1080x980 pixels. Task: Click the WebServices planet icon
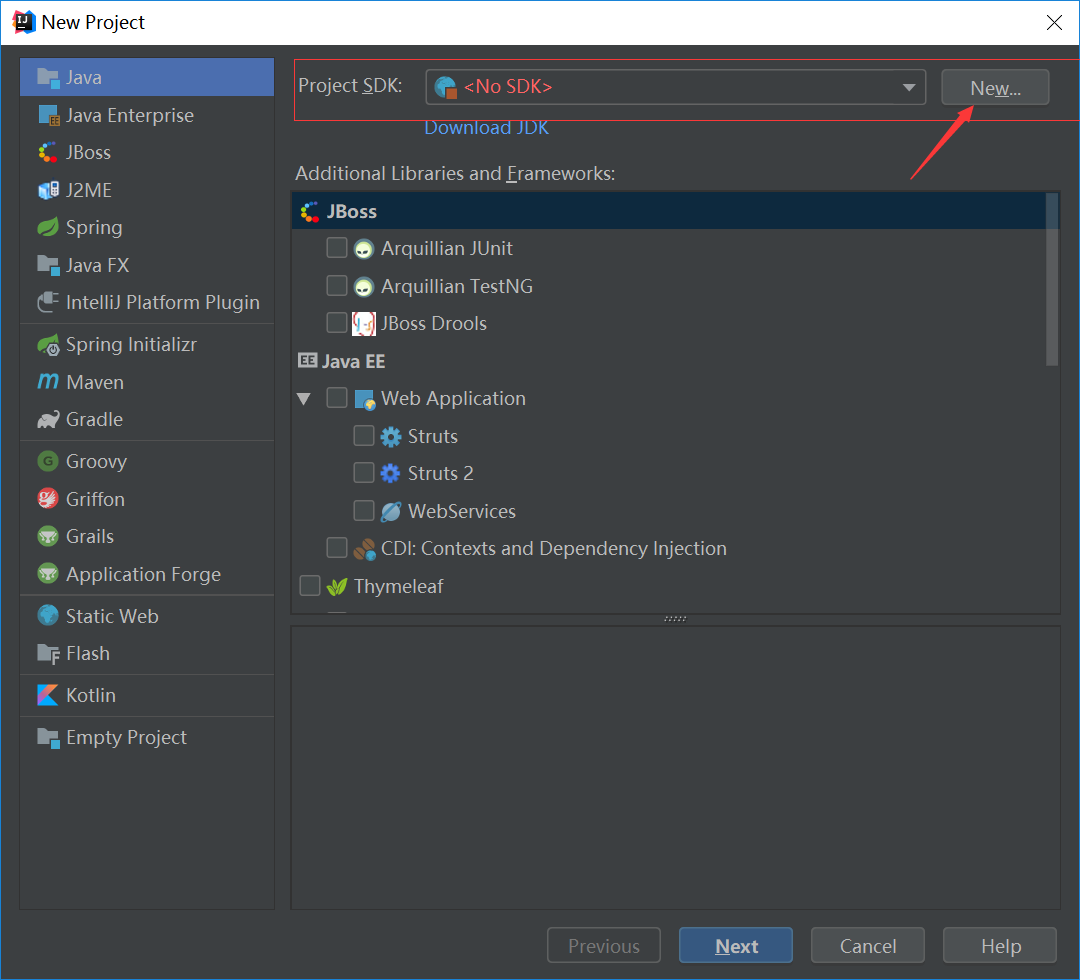click(x=391, y=511)
